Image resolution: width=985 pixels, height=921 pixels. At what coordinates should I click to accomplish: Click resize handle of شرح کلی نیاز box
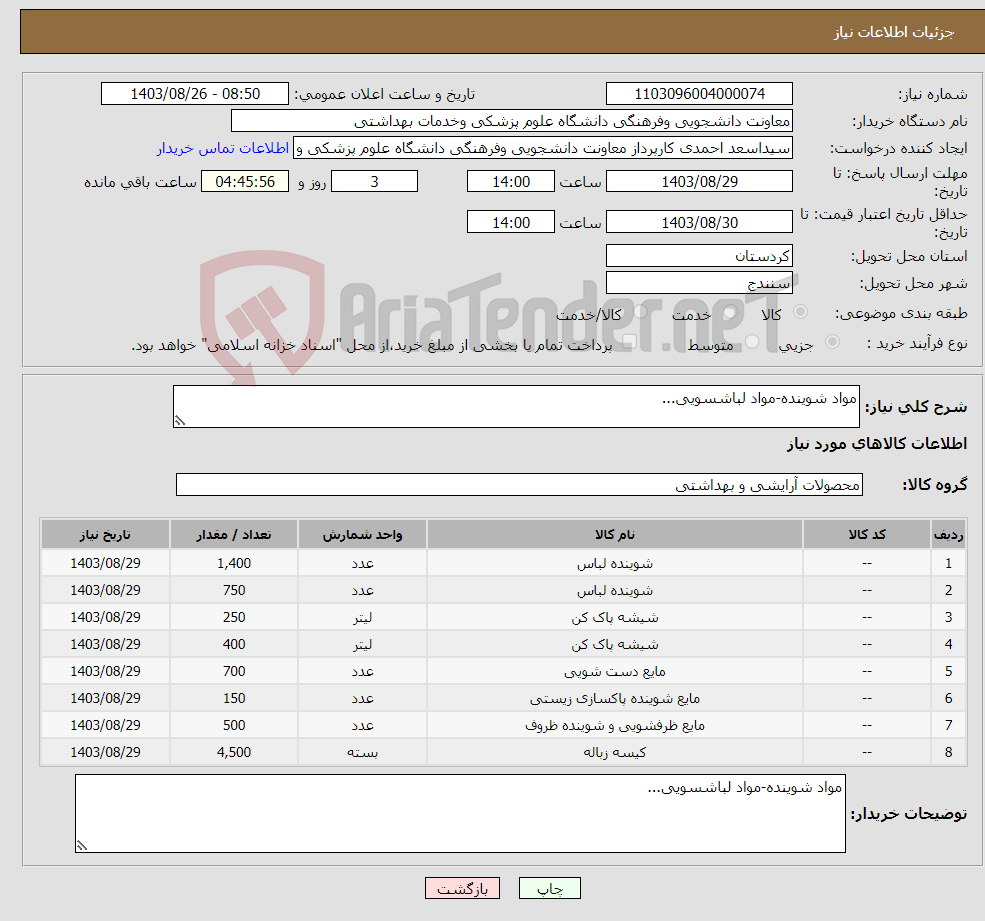click(180, 421)
